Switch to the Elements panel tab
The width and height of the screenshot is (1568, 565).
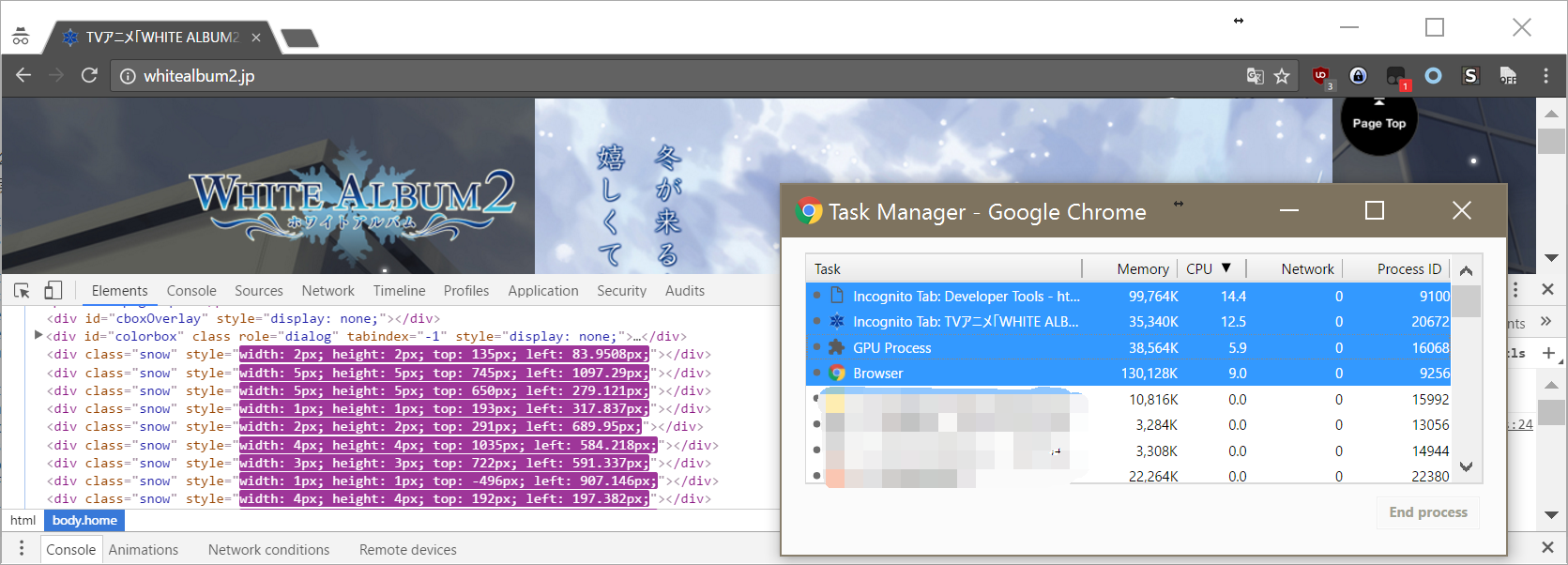pyautogui.click(x=119, y=291)
